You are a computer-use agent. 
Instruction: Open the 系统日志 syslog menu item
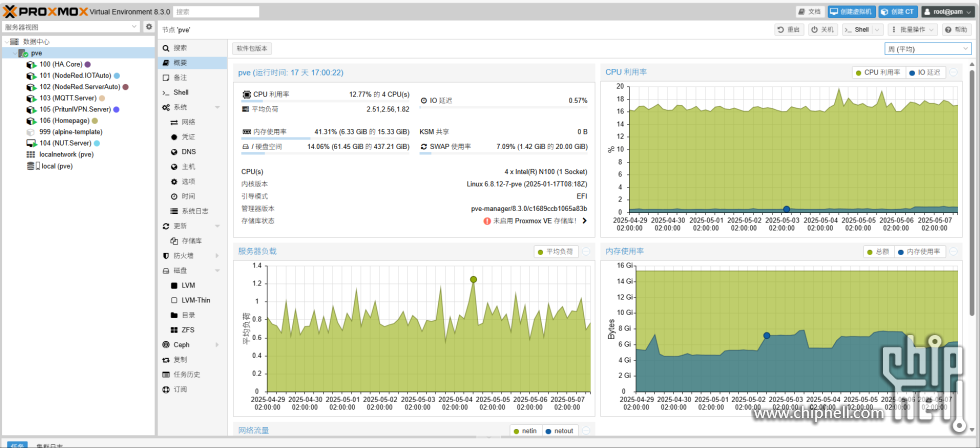pyautogui.click(x=192, y=211)
